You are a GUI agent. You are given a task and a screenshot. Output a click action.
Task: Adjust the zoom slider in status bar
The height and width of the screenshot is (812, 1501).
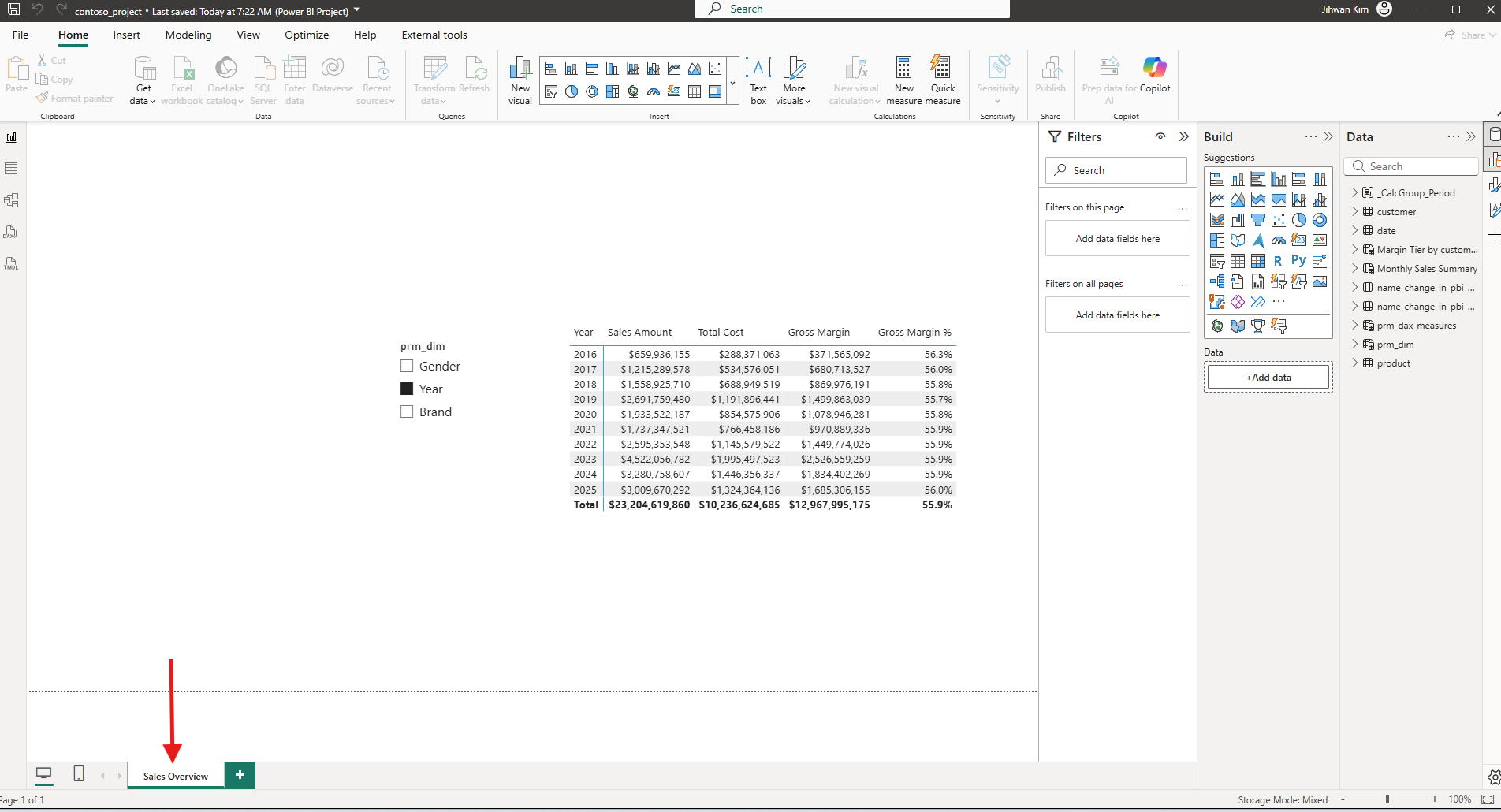1387,799
